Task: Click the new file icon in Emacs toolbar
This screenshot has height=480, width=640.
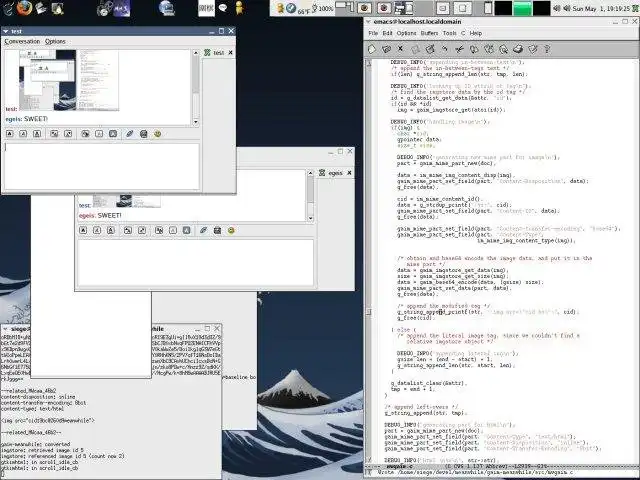Action: click(372, 49)
